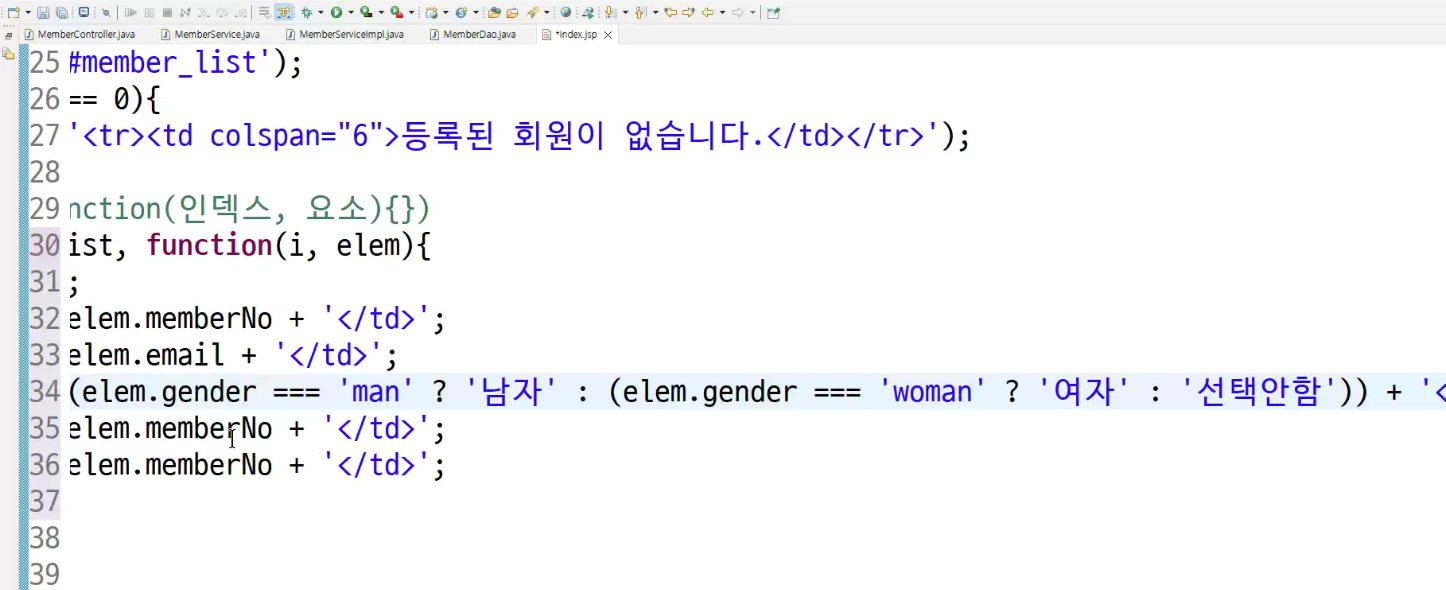Toggle the Use Step Filters button
Screen dimensions: 1446x590
click(284, 13)
